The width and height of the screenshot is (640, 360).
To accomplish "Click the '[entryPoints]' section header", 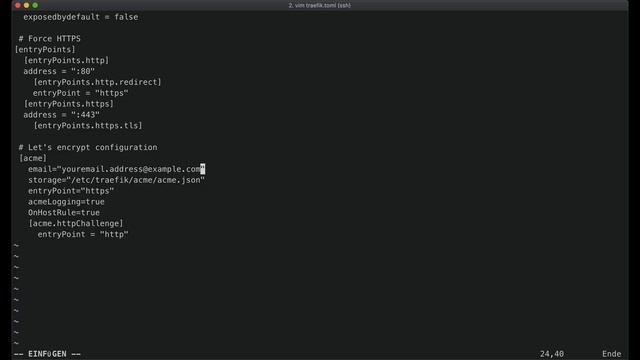I will tap(45, 49).
